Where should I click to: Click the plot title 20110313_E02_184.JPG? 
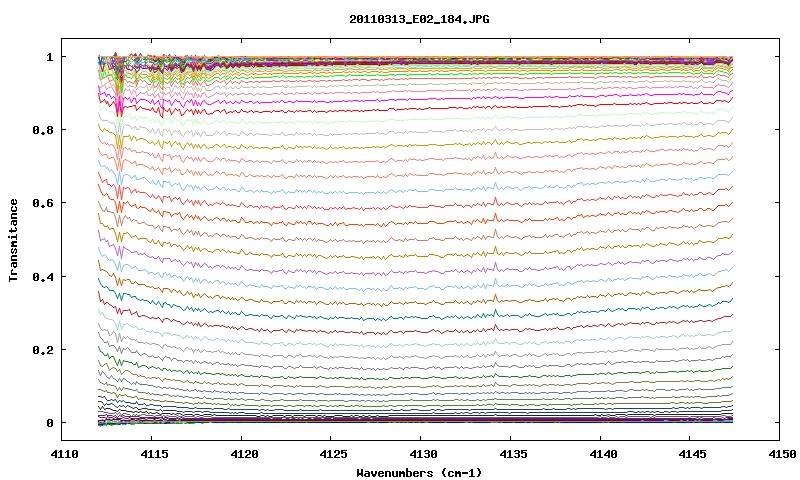tap(419, 19)
